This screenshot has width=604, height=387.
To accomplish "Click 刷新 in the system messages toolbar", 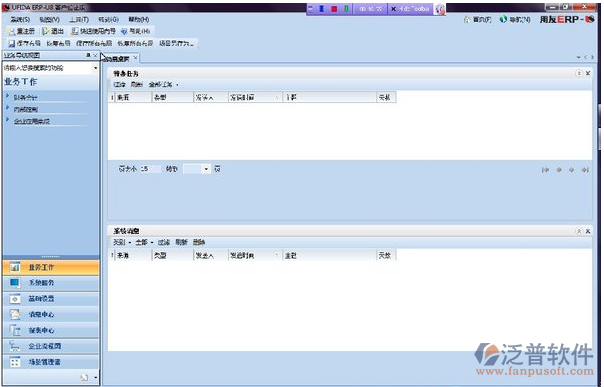I will tap(181, 242).
